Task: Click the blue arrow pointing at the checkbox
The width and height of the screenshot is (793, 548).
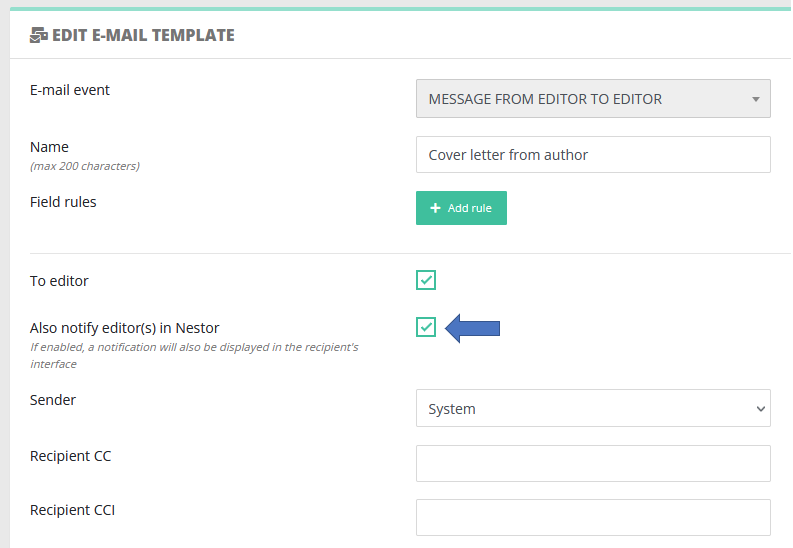Action: click(x=472, y=328)
